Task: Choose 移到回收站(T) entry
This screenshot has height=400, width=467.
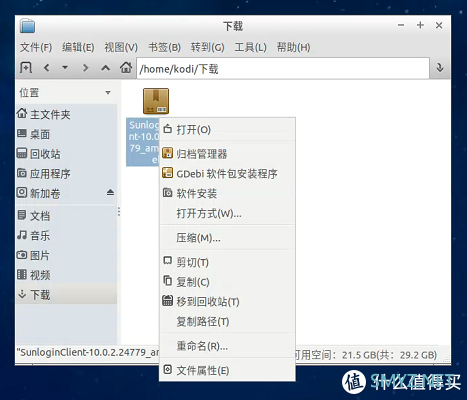Action: pyautogui.click(x=227, y=301)
